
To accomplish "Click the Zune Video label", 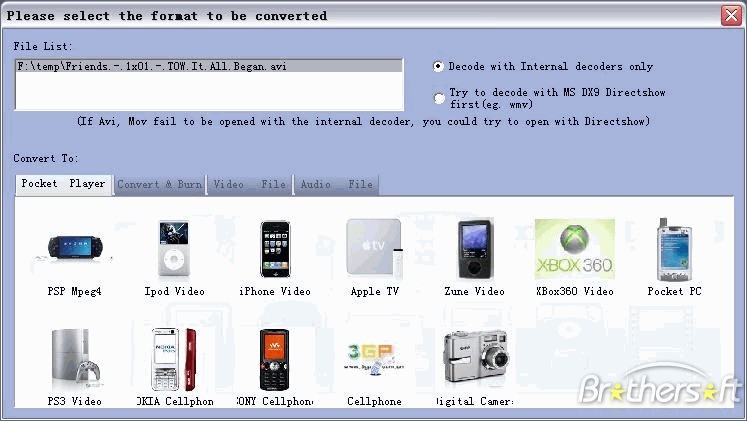I will click(474, 291).
